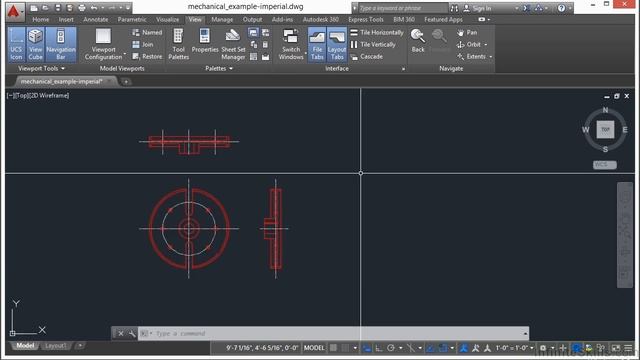Image resolution: width=640 pixels, height=360 pixels.
Task: Switch to the Layout1 tab
Action: (x=56, y=346)
